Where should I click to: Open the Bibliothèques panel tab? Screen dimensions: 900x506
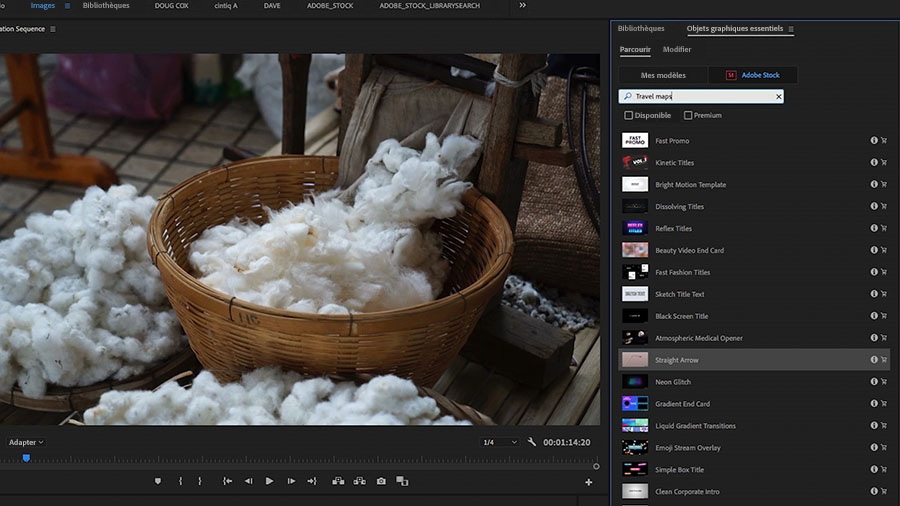tap(640, 29)
